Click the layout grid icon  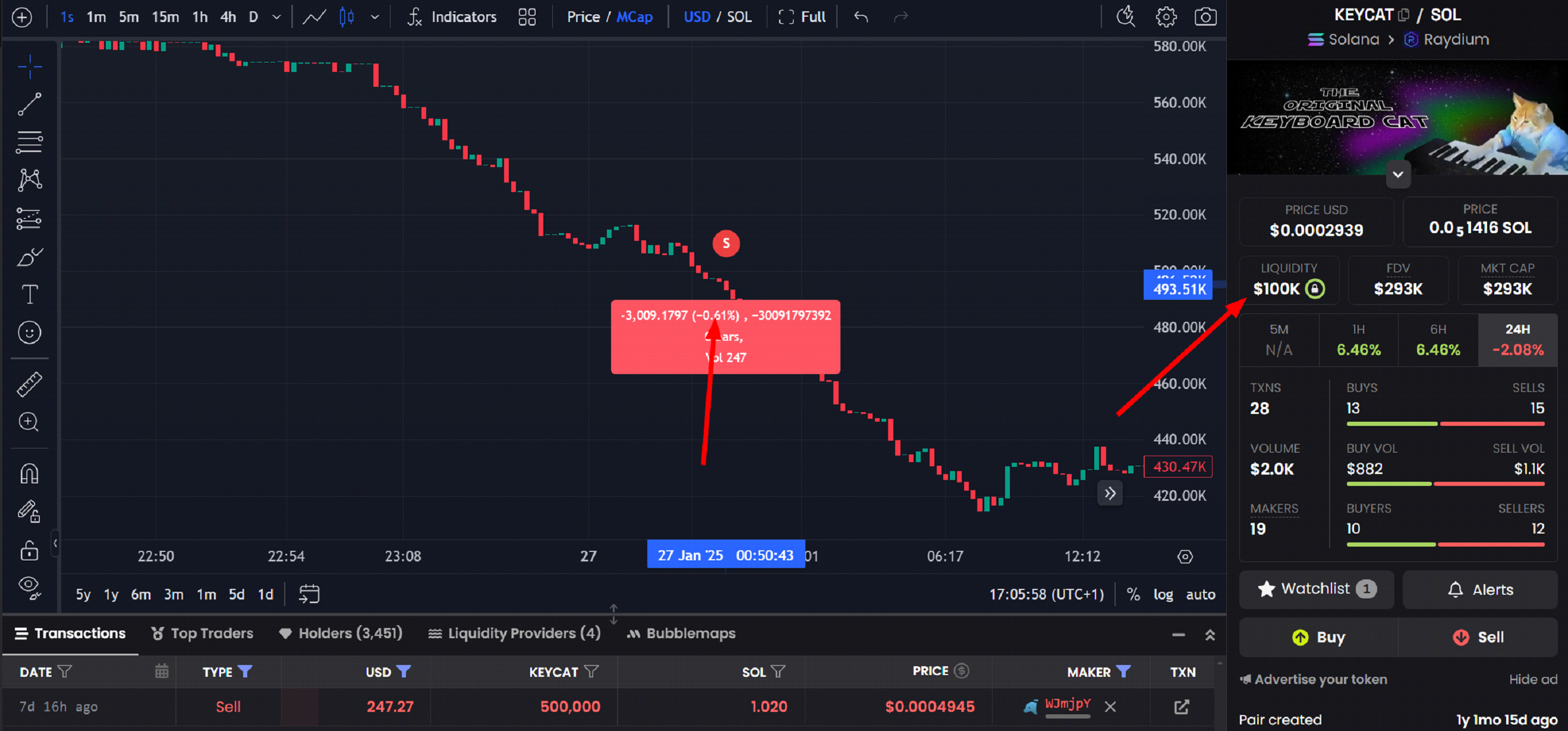[x=527, y=17]
